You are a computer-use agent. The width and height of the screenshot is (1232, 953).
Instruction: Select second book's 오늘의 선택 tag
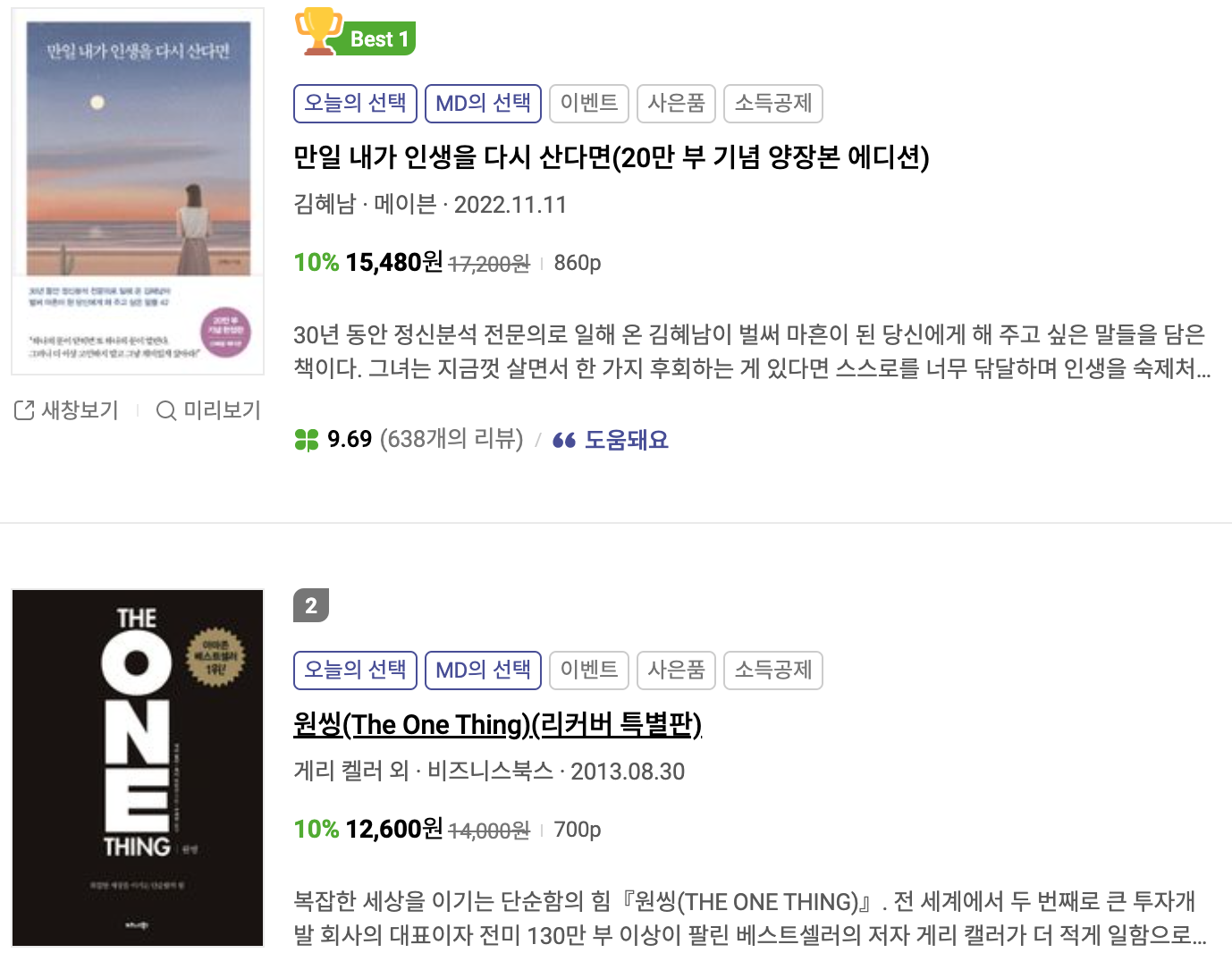coord(355,670)
